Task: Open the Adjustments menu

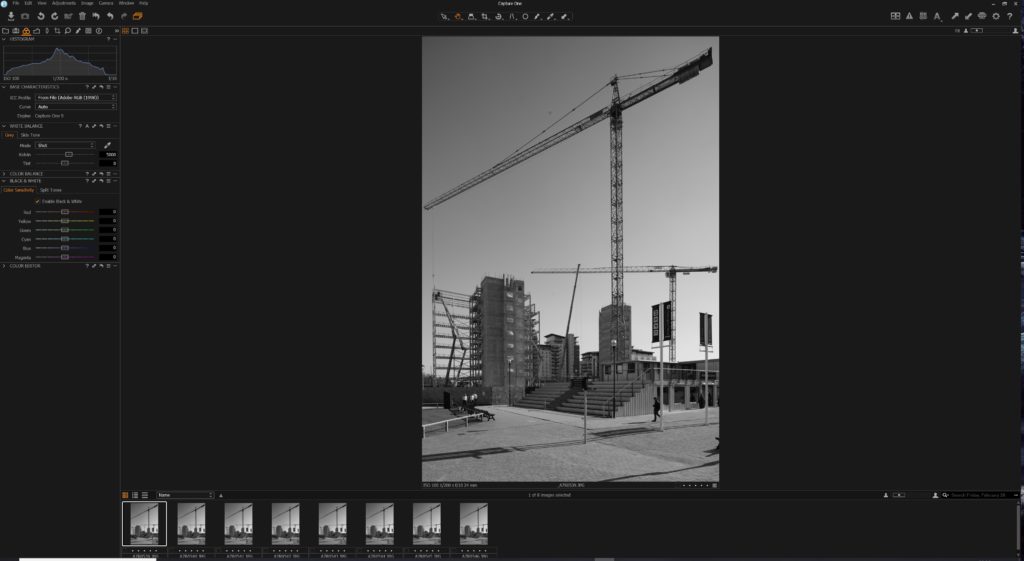Action: [63, 3]
